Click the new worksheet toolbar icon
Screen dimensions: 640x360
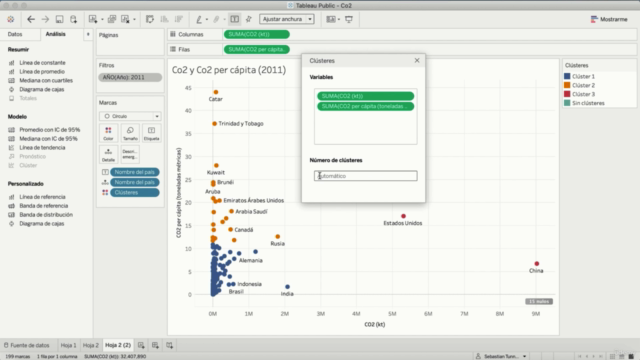tap(93, 19)
